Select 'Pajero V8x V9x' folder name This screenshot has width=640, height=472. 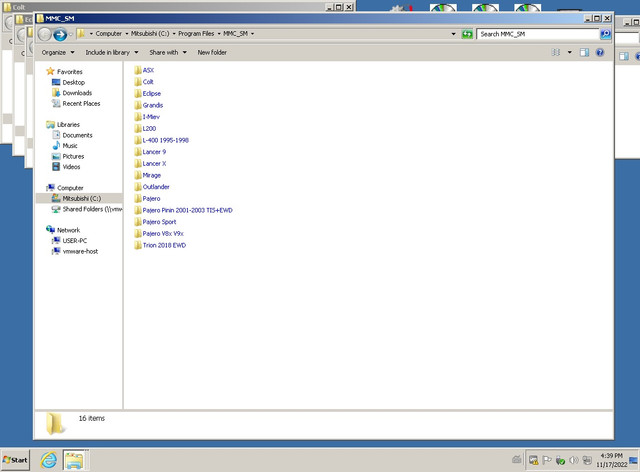click(x=163, y=234)
